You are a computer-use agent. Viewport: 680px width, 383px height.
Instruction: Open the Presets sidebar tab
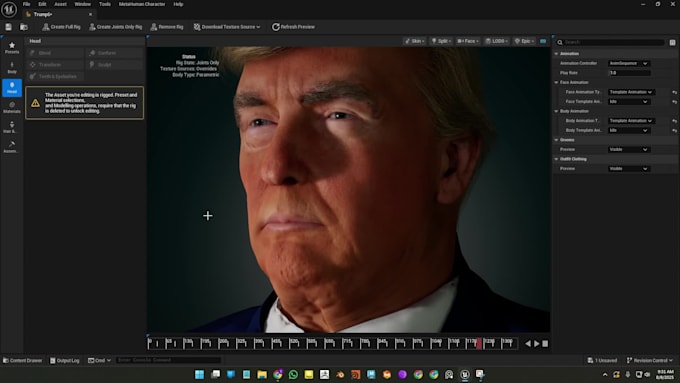[12, 48]
